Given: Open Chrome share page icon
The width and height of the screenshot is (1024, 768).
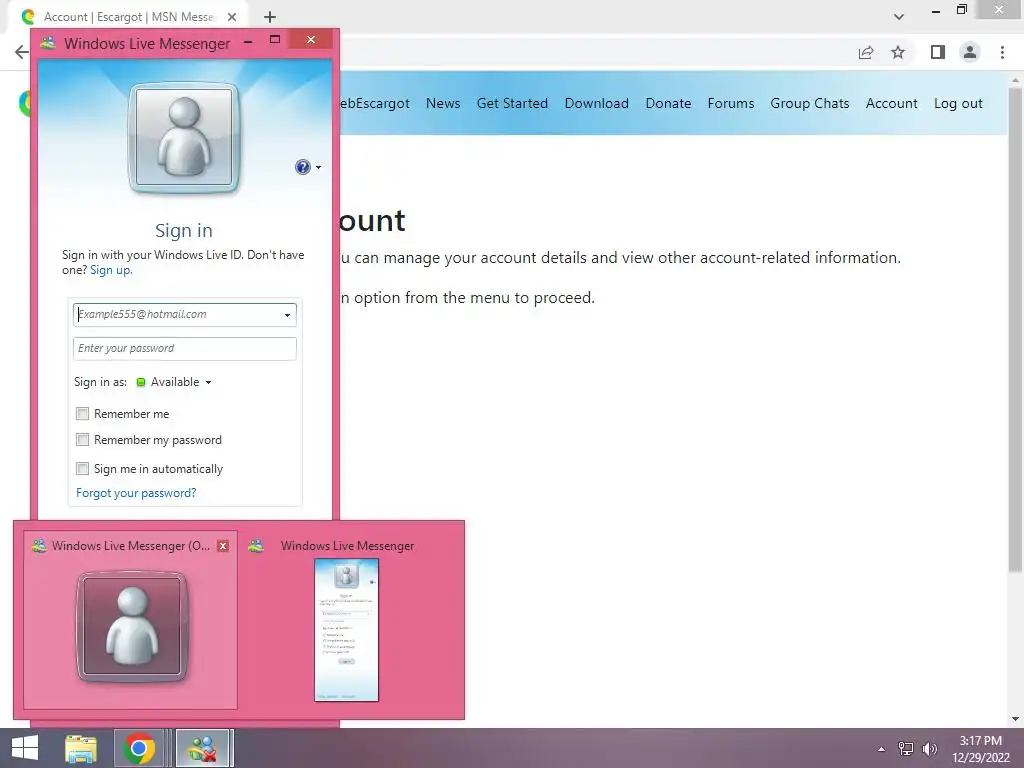Looking at the screenshot, I should 866,52.
